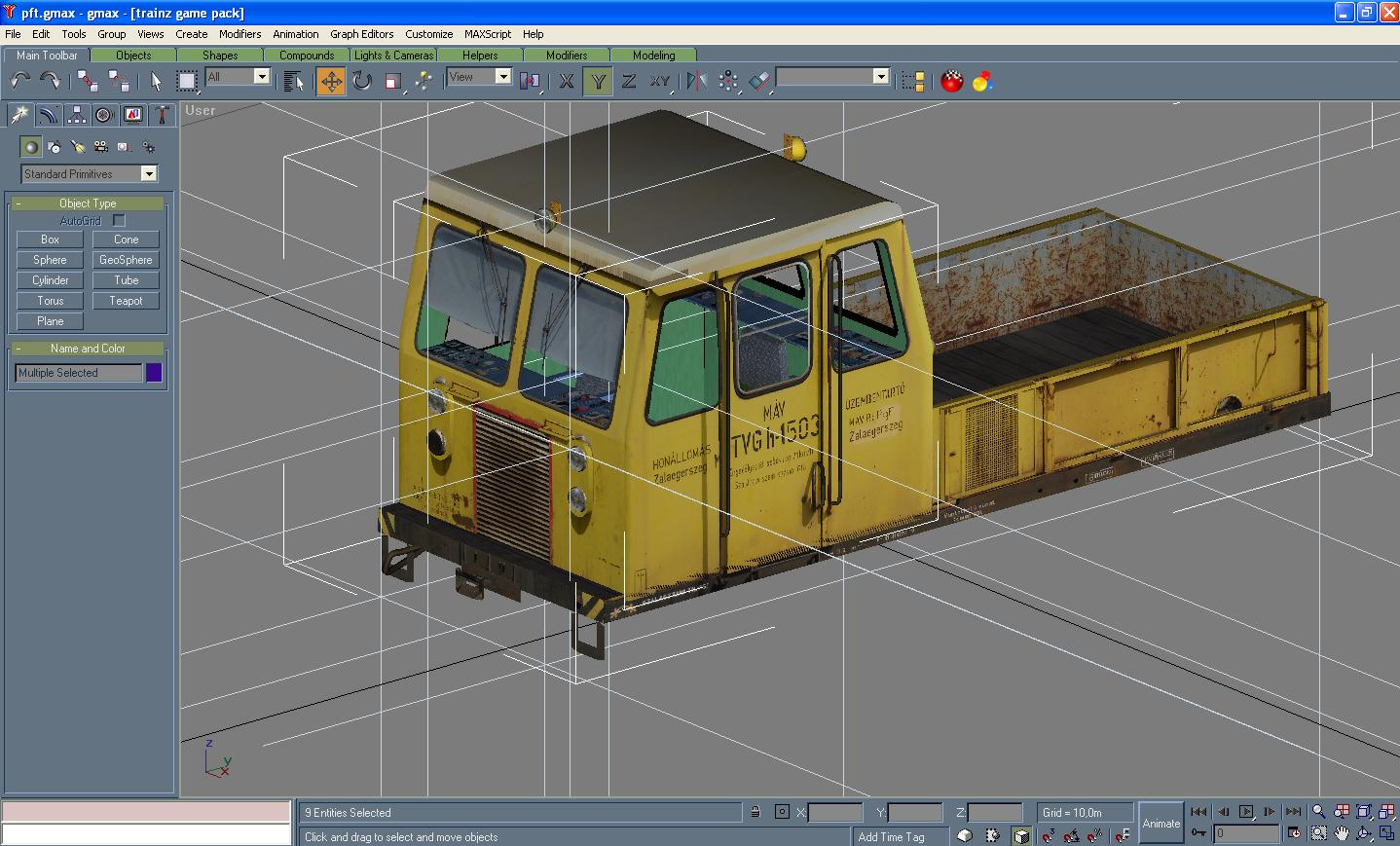Switch to the Display command panel tab
The image size is (1400, 846).
[133, 115]
